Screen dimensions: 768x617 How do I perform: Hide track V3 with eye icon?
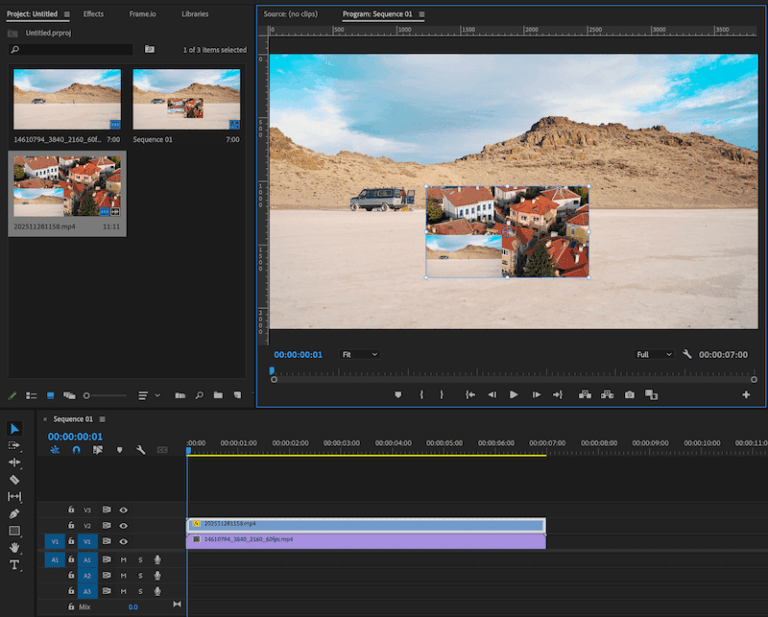pyautogui.click(x=123, y=510)
